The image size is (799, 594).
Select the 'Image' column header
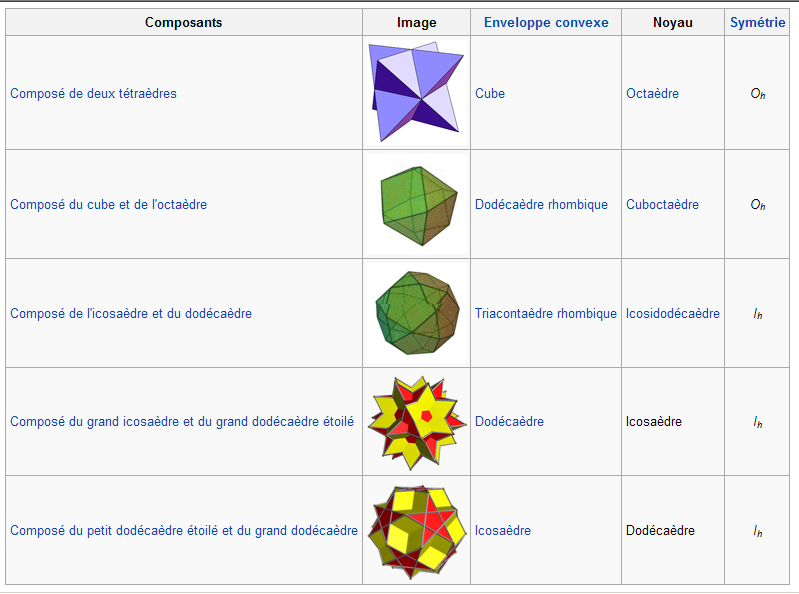417,22
